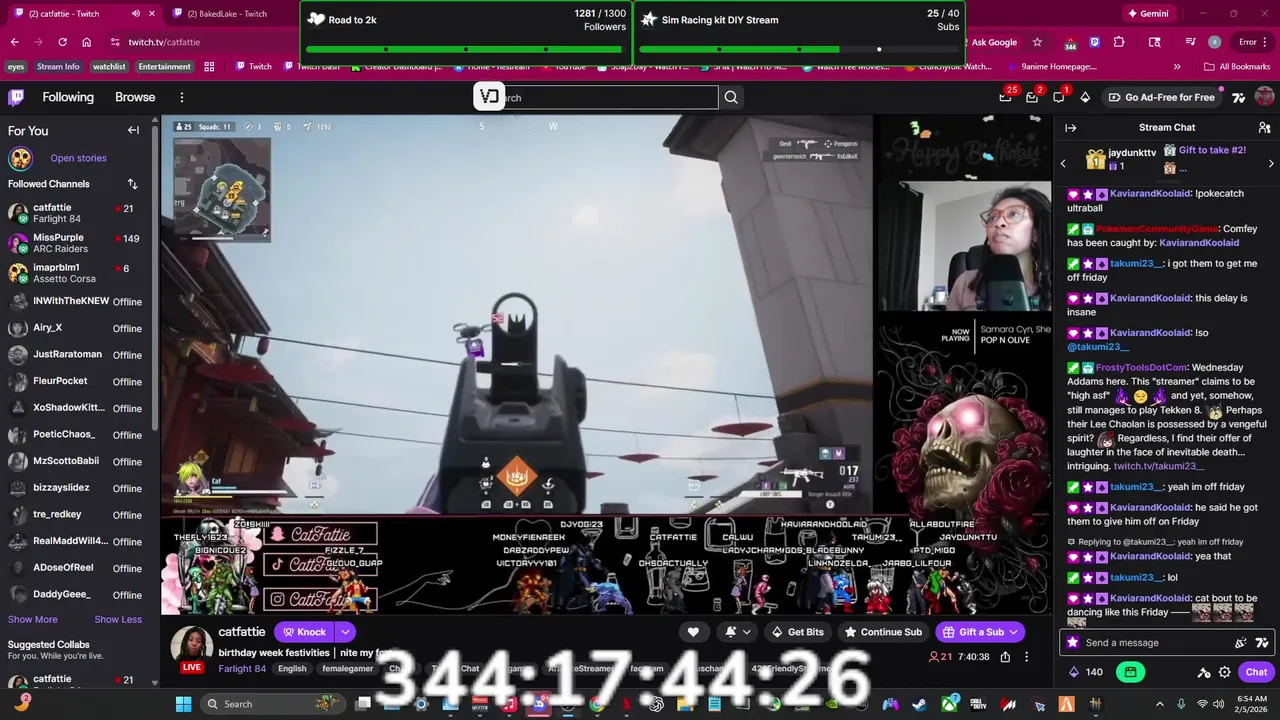Image resolution: width=1280 pixels, height=720 pixels.
Task: Open the Twitch home logo
Action: pyautogui.click(x=16, y=97)
